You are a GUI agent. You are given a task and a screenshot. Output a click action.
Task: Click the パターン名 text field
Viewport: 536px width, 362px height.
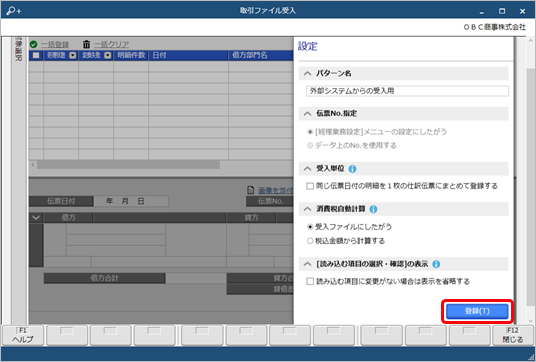(407, 91)
